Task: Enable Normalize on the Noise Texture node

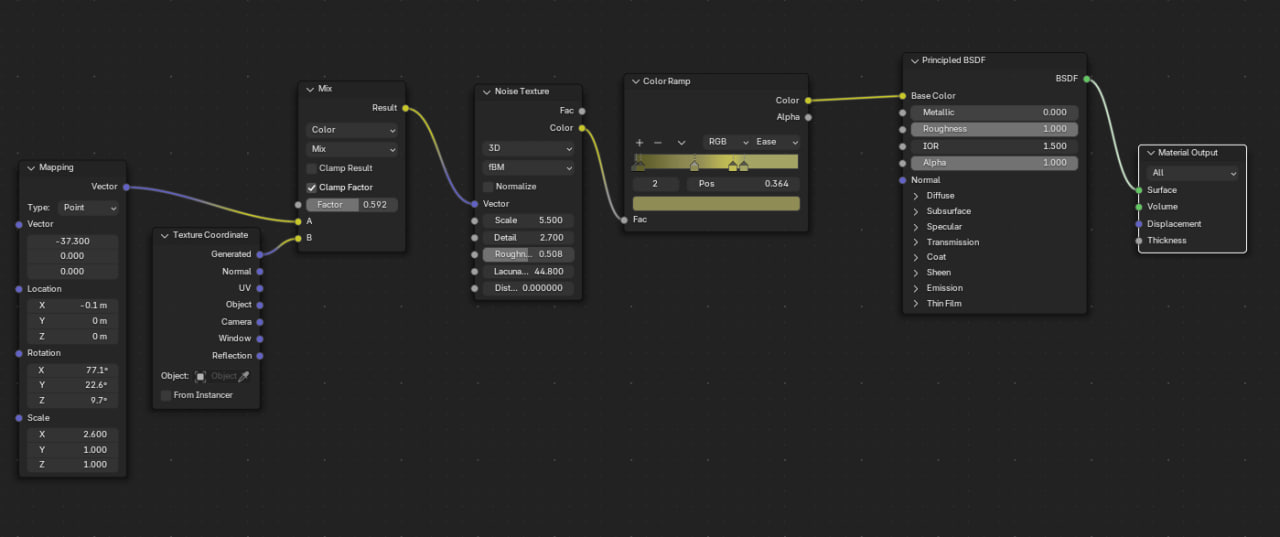Action: (488, 187)
